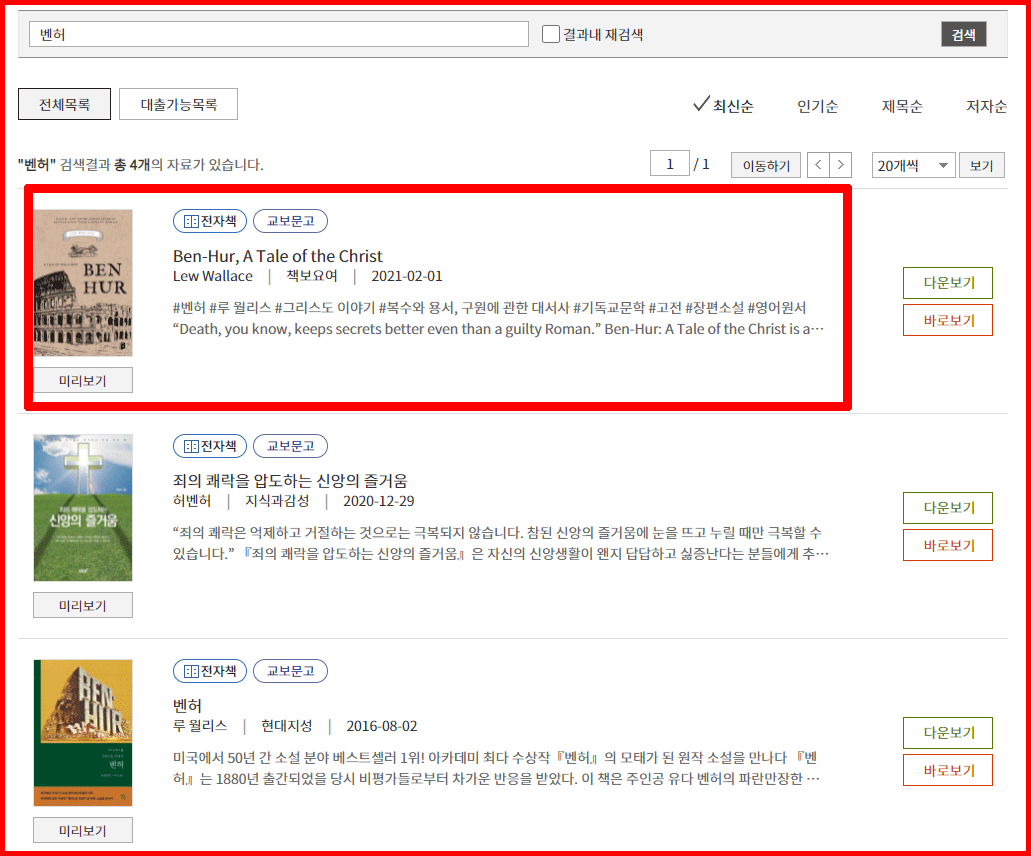Click 교보문고 badge for 벤허 by 루 월리스
The height and width of the screenshot is (856, 1031).
[x=290, y=671]
